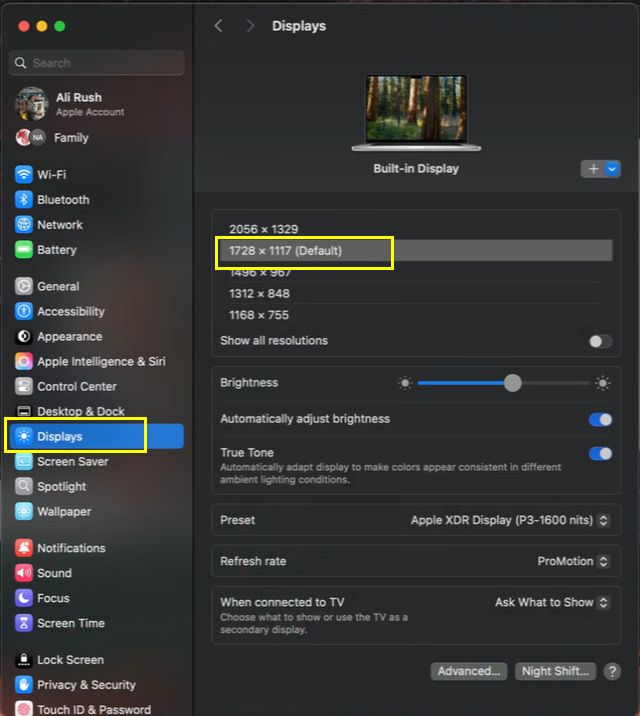Viewport: 640px width, 716px height.
Task: Open the Focus sidebar label
Action: (x=53, y=598)
